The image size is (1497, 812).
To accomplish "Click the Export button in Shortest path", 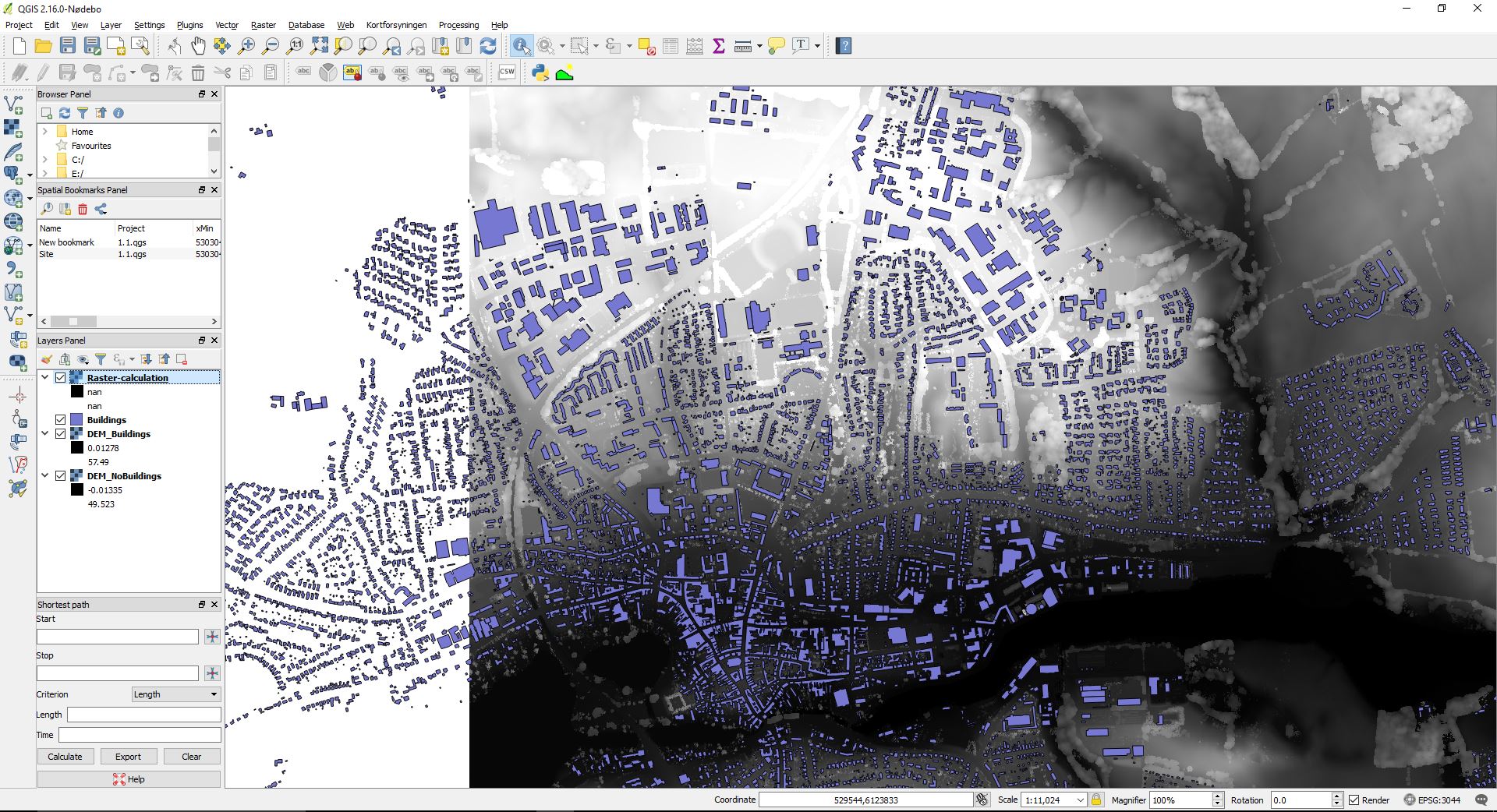I will click(128, 757).
